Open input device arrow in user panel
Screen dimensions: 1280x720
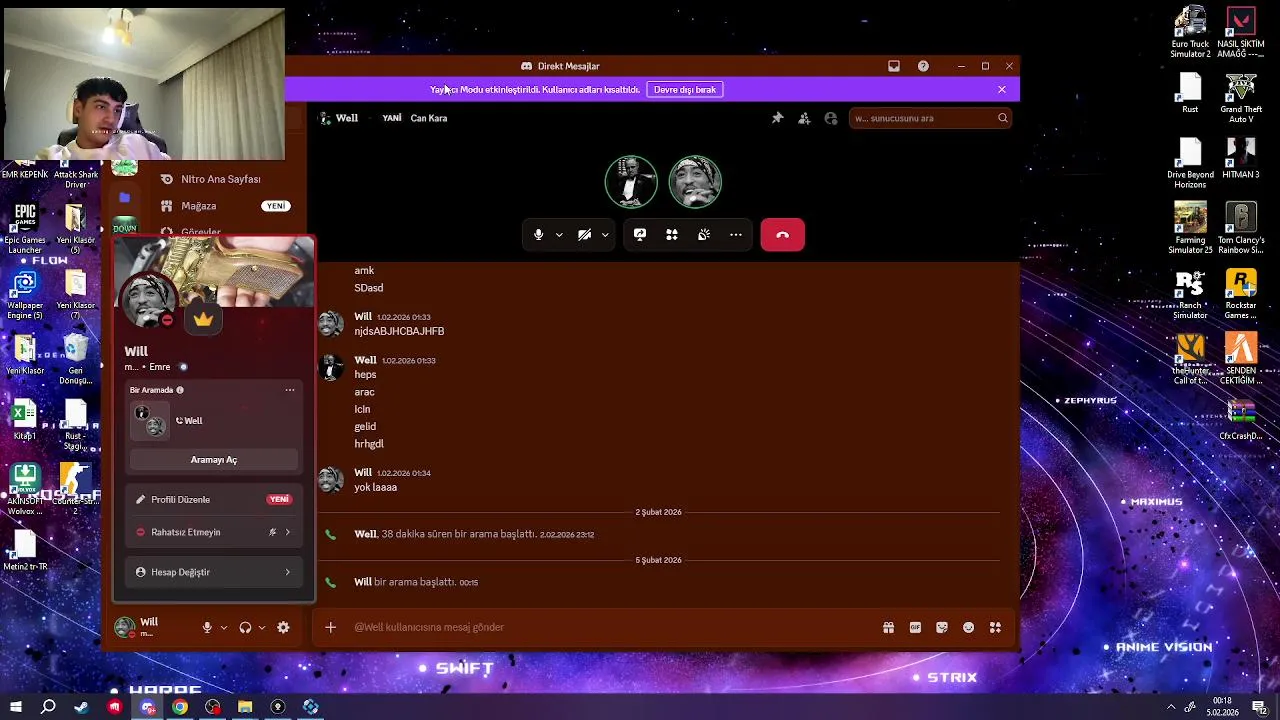click(x=223, y=627)
